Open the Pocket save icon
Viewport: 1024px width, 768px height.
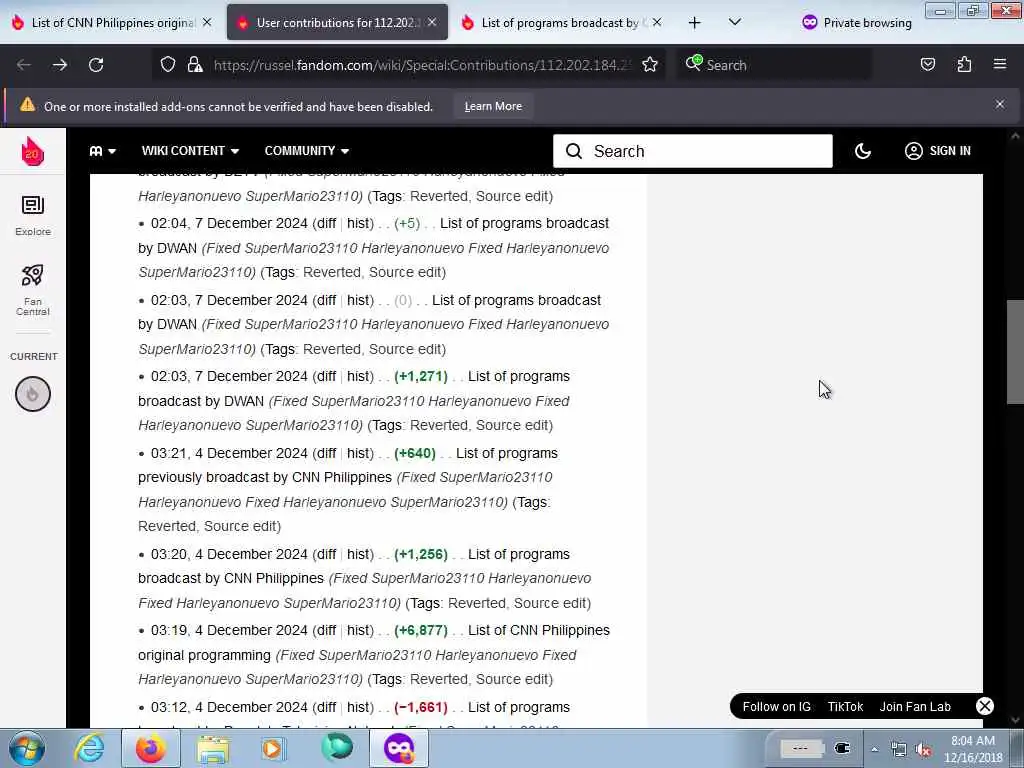(927, 65)
